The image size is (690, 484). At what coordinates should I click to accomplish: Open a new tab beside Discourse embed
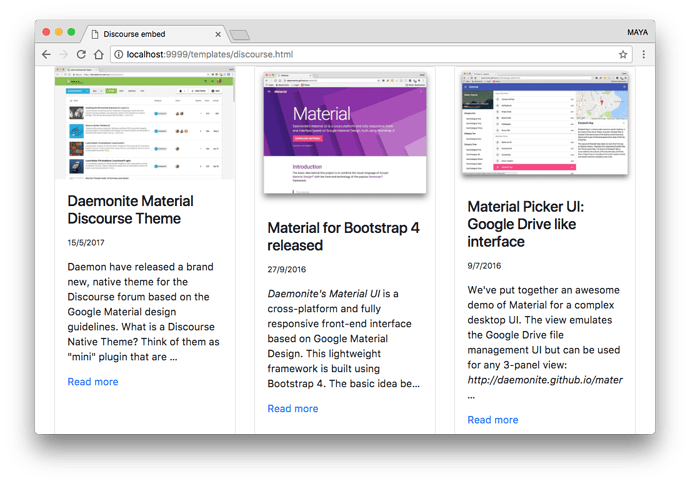pyautogui.click(x=239, y=34)
